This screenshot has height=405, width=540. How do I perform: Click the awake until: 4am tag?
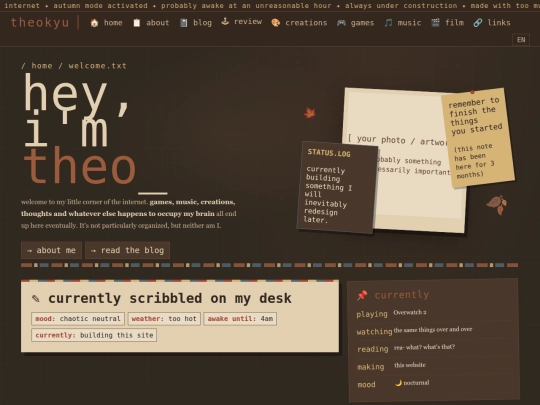240,319
